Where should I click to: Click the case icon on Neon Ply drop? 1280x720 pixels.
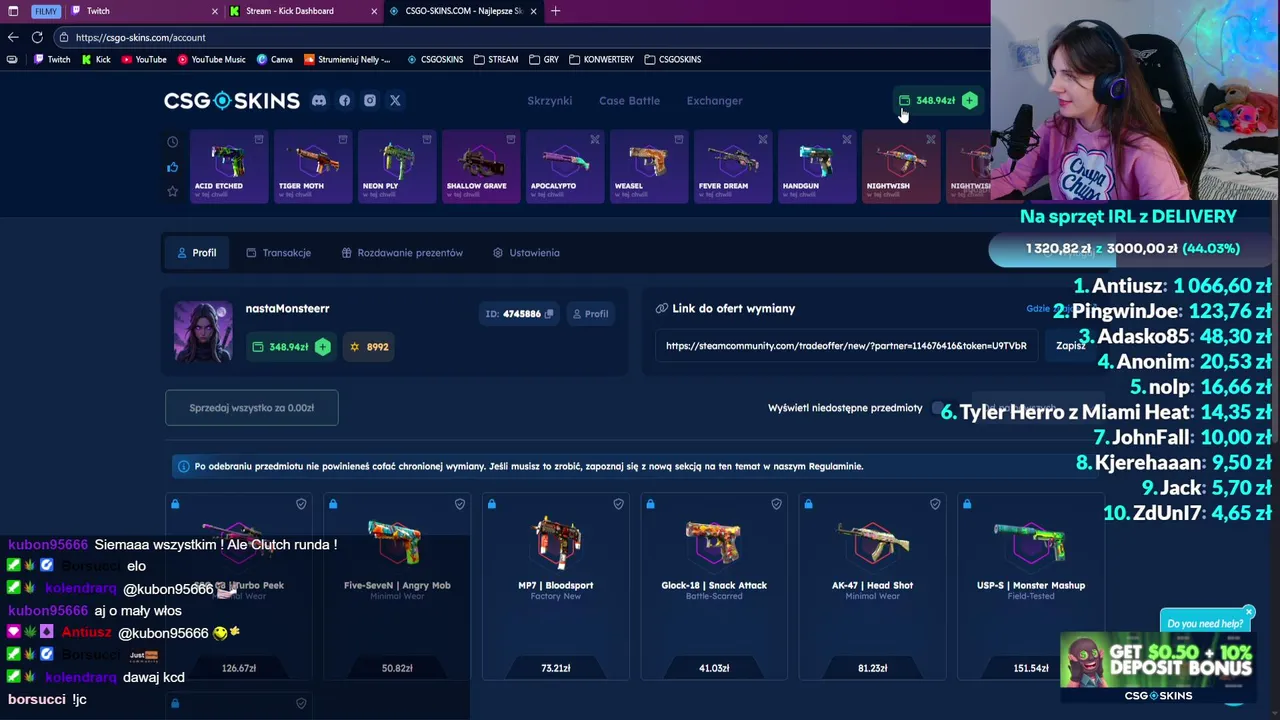[427, 139]
